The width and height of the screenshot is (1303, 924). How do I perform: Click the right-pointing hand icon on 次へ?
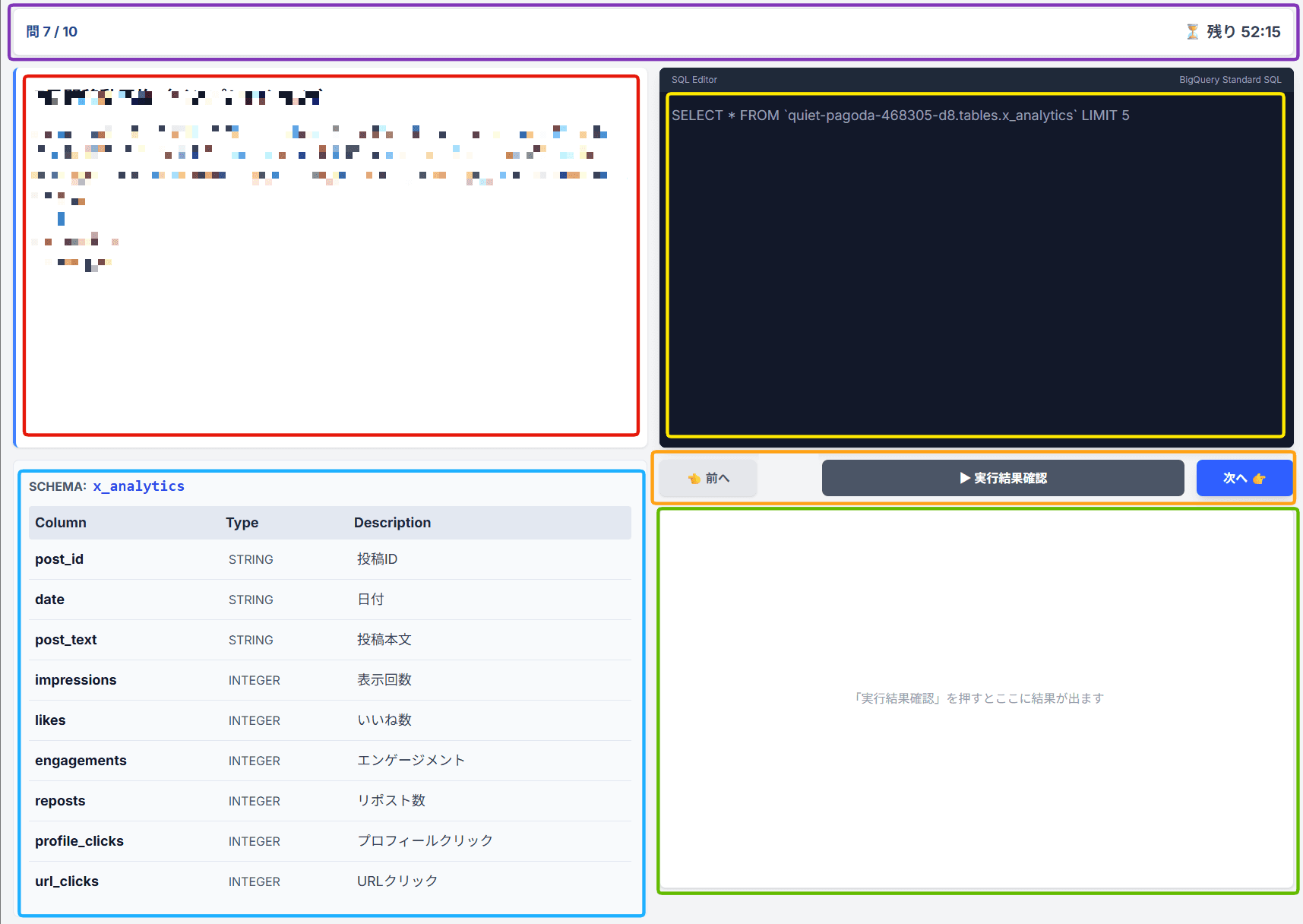click(1260, 478)
